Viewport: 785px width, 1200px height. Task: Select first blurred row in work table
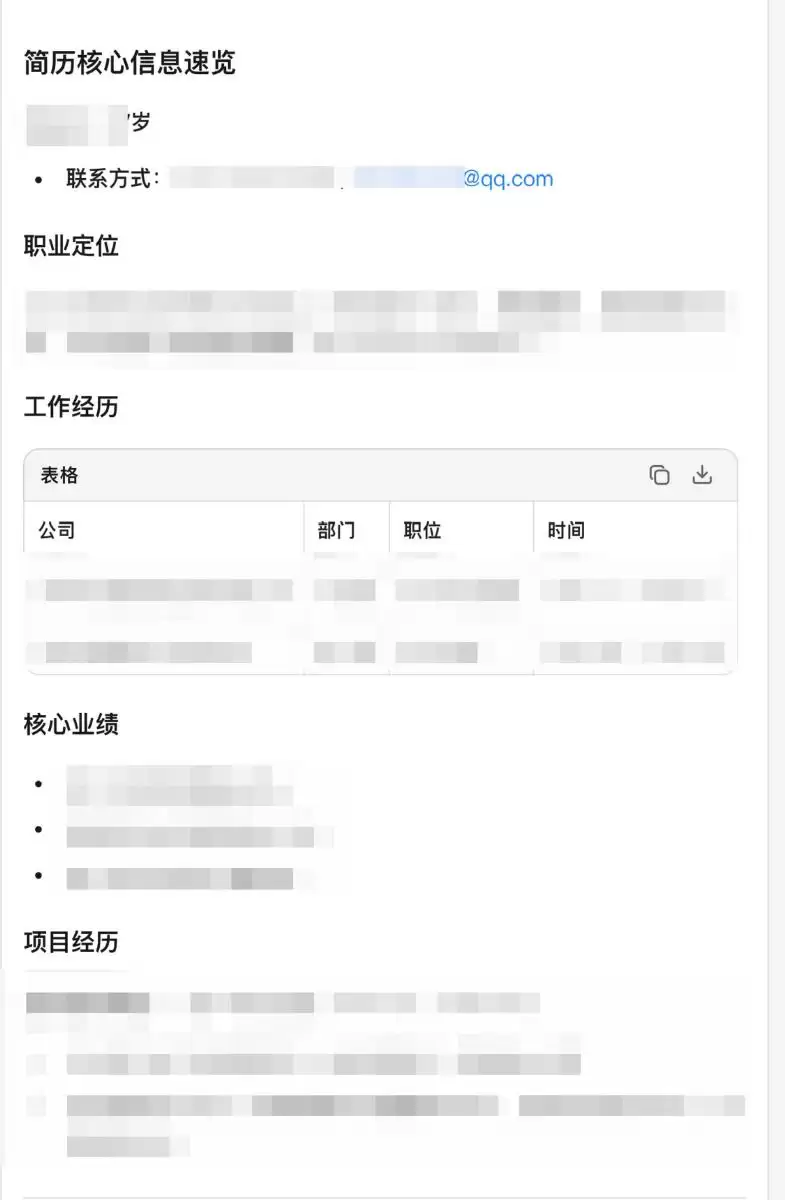tap(380, 590)
